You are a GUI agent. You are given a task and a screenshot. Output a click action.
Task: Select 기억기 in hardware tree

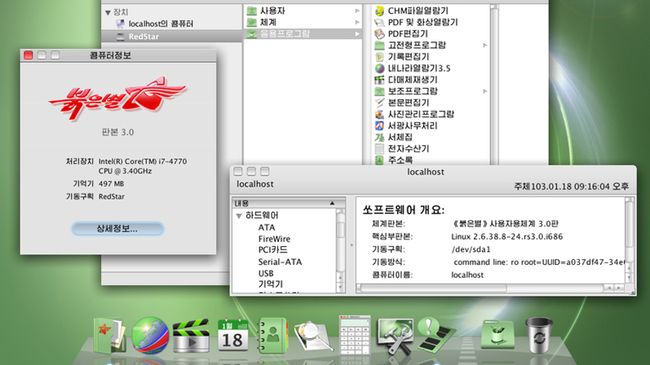(x=270, y=284)
